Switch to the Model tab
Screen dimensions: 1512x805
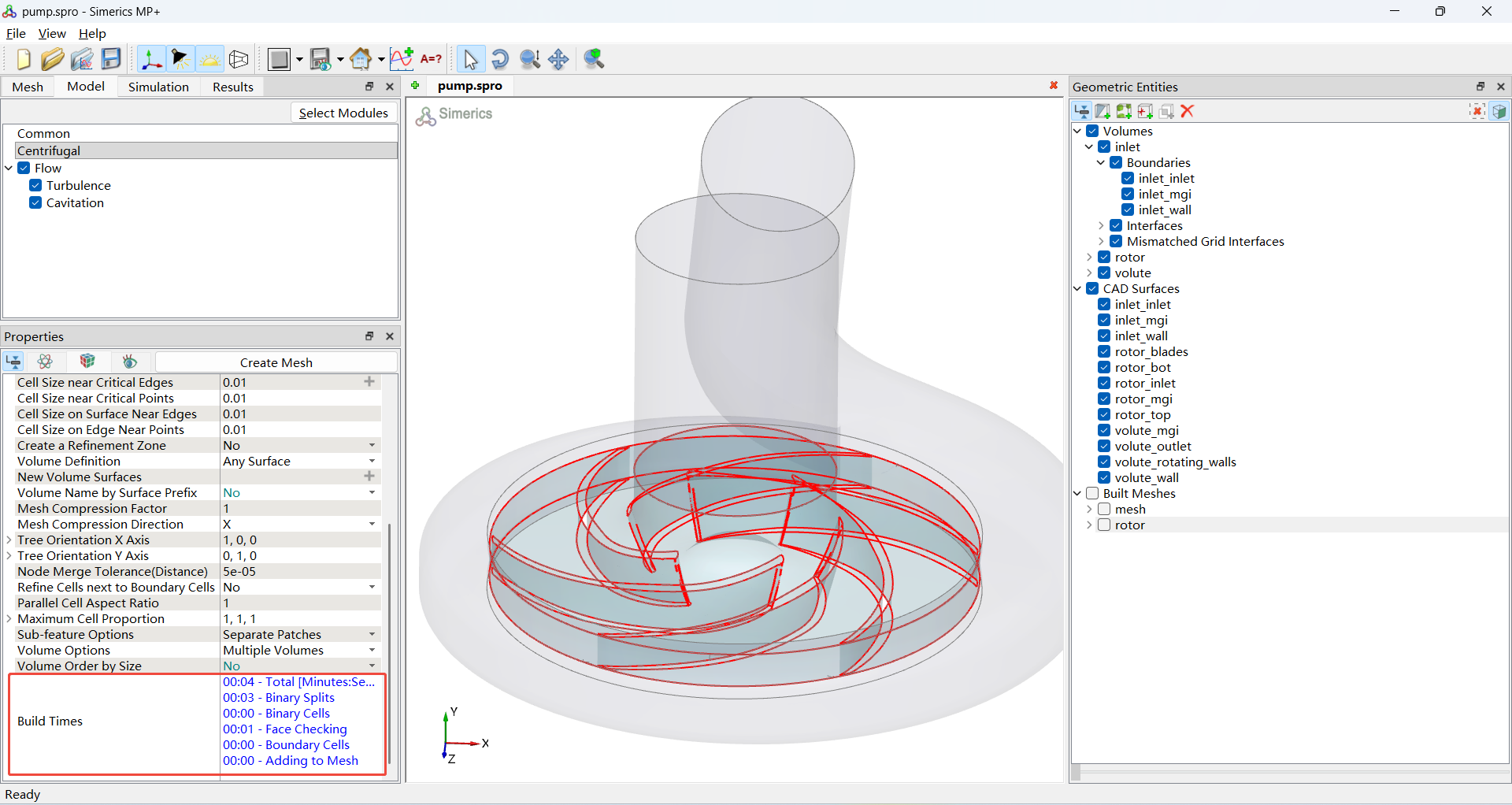click(x=86, y=87)
